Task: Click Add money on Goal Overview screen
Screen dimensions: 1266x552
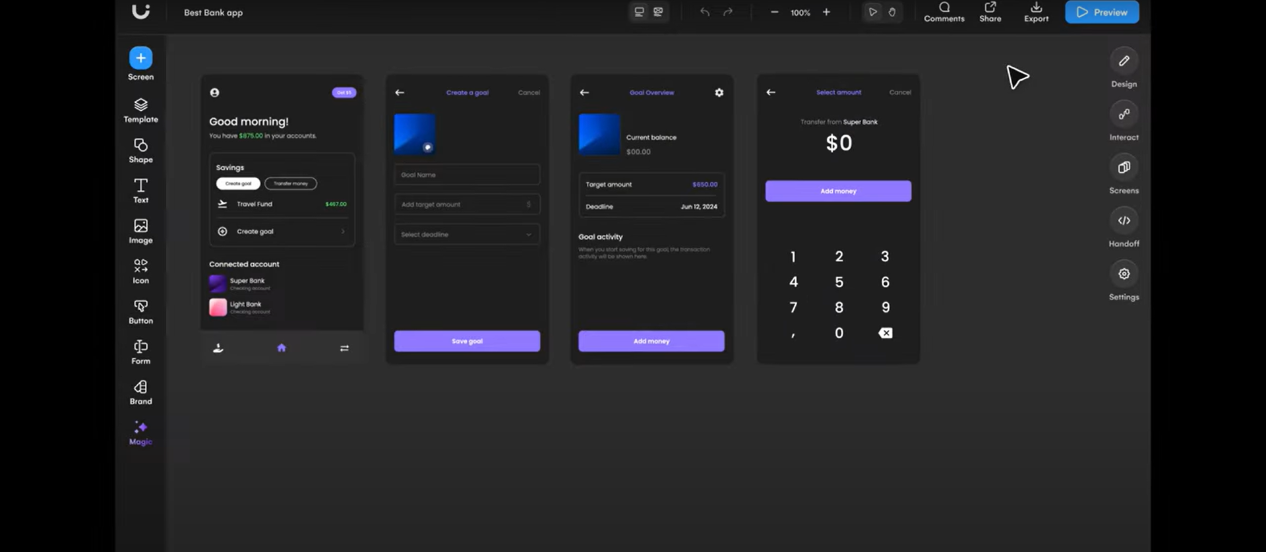Action: coord(651,341)
